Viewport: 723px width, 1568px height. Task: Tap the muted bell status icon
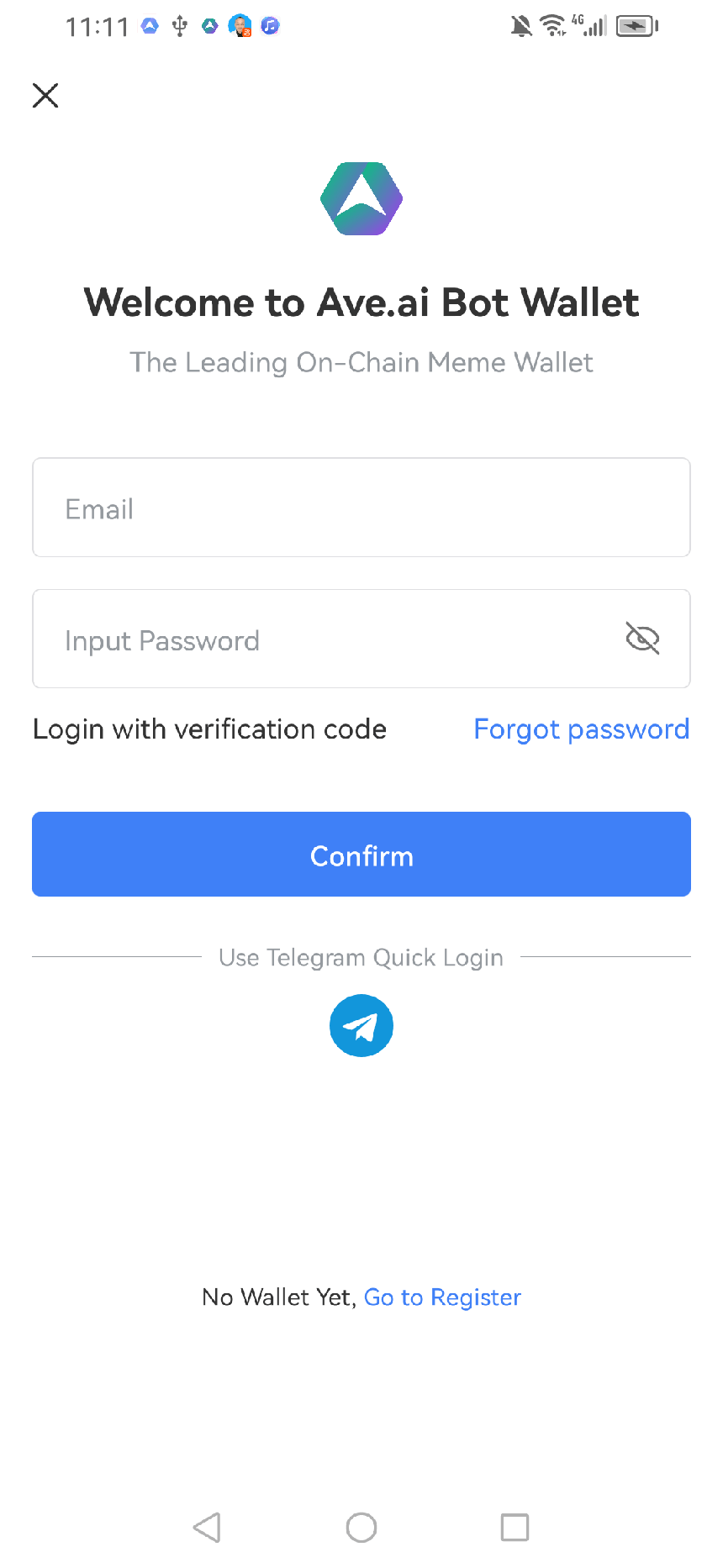[521, 27]
